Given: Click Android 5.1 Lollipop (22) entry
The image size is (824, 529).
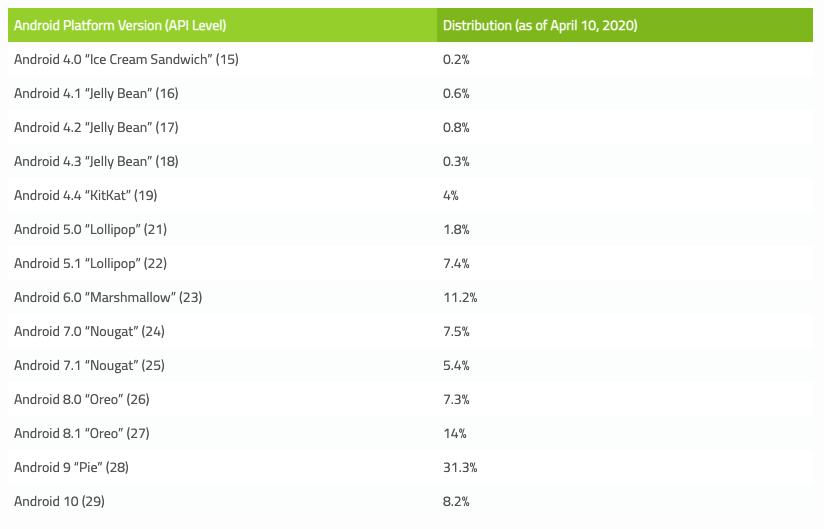Looking at the screenshot, I should click(x=90, y=263).
